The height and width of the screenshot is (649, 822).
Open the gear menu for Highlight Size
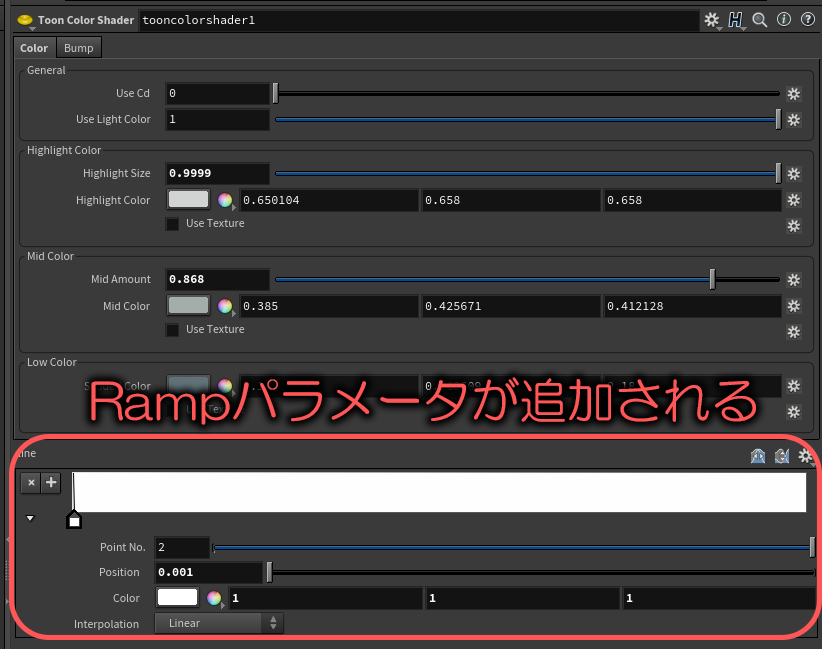[794, 174]
